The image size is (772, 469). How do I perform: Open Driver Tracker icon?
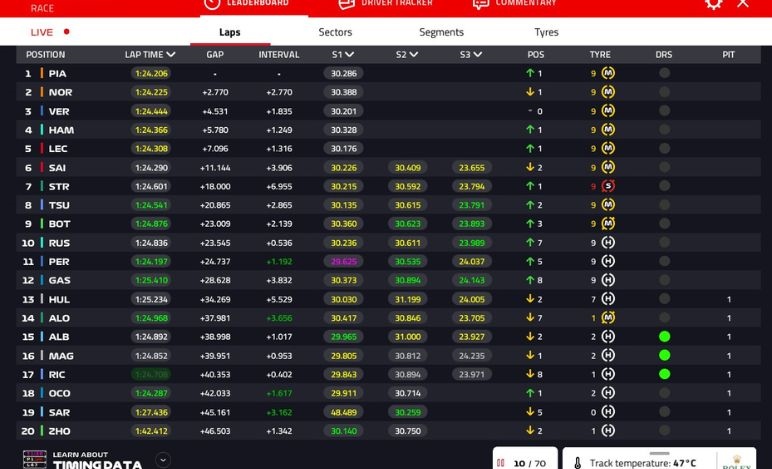pyautogui.click(x=346, y=3)
